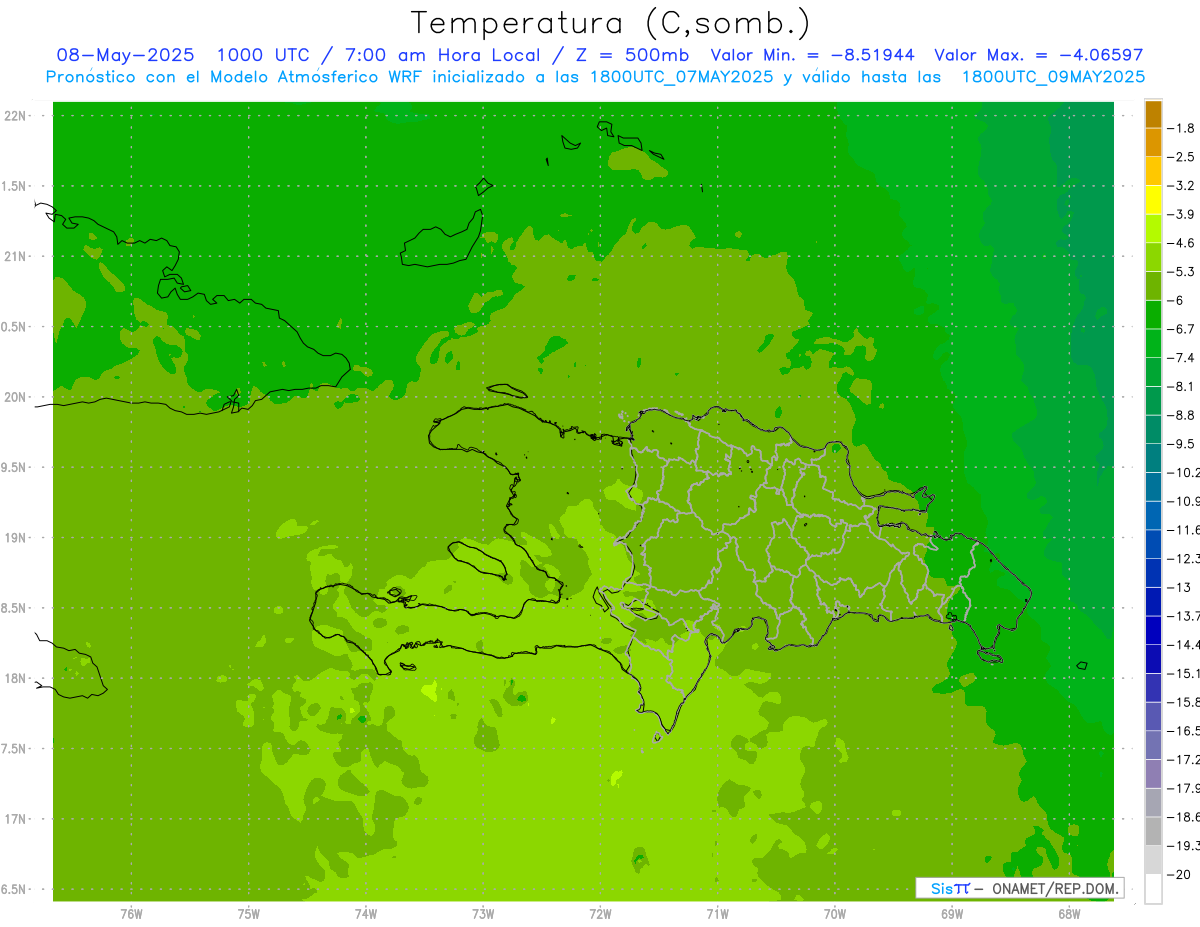Click the "-6.7" colorbar value
Viewport: 1200px width, 927px height.
click(x=1181, y=329)
